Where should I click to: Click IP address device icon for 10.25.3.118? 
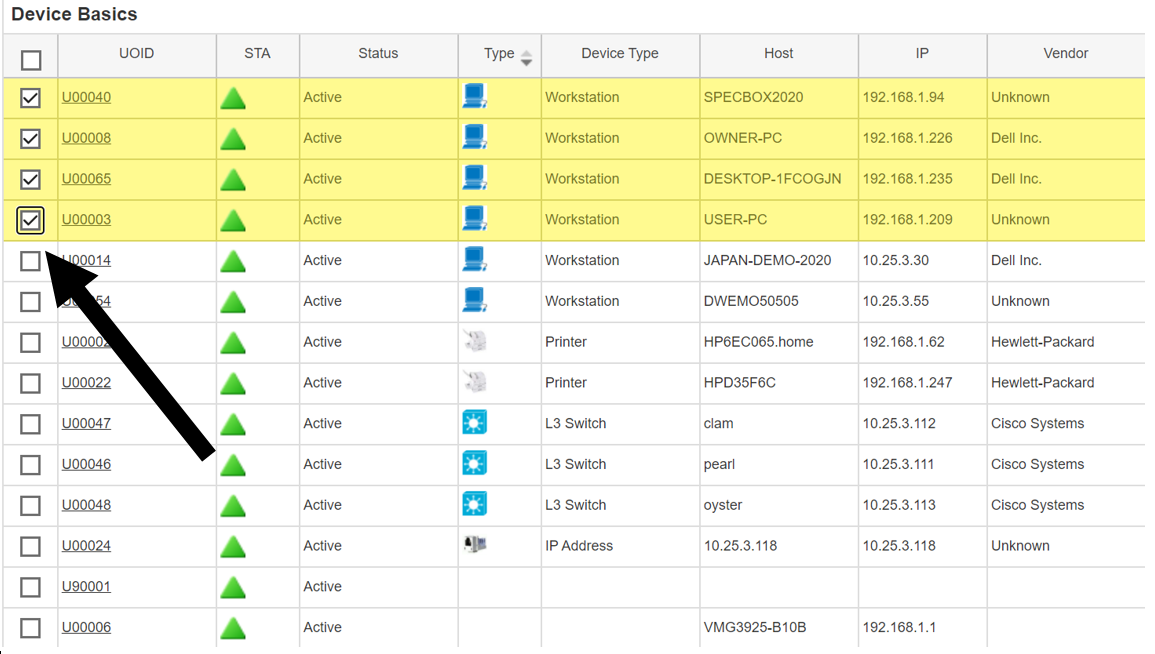[474, 544]
